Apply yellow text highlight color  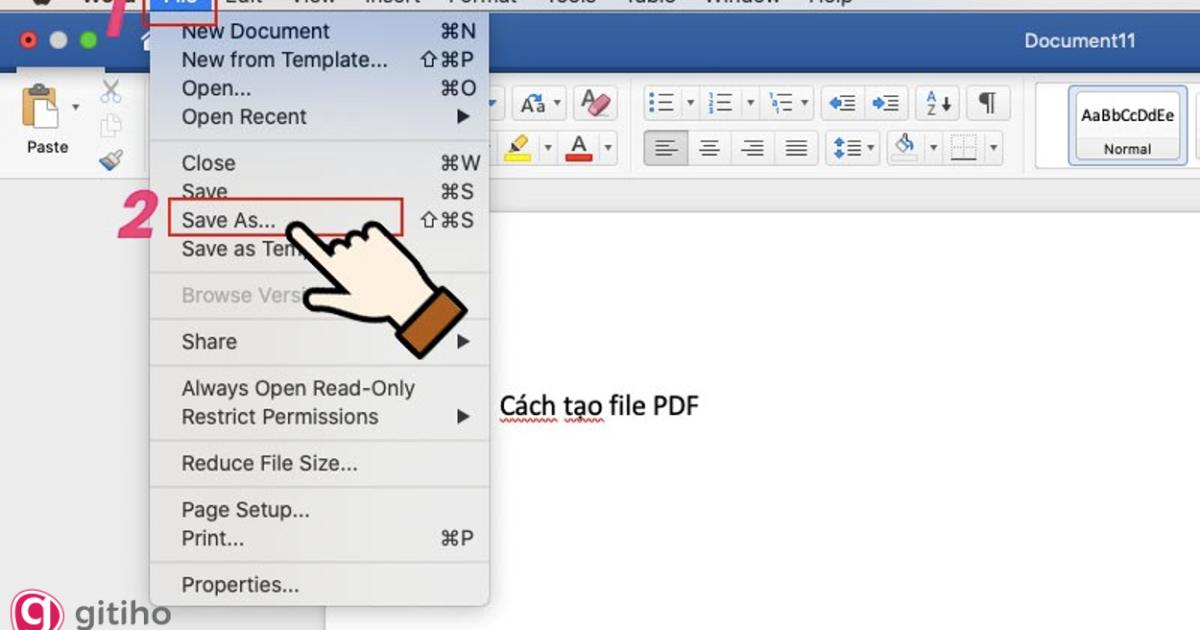point(516,147)
